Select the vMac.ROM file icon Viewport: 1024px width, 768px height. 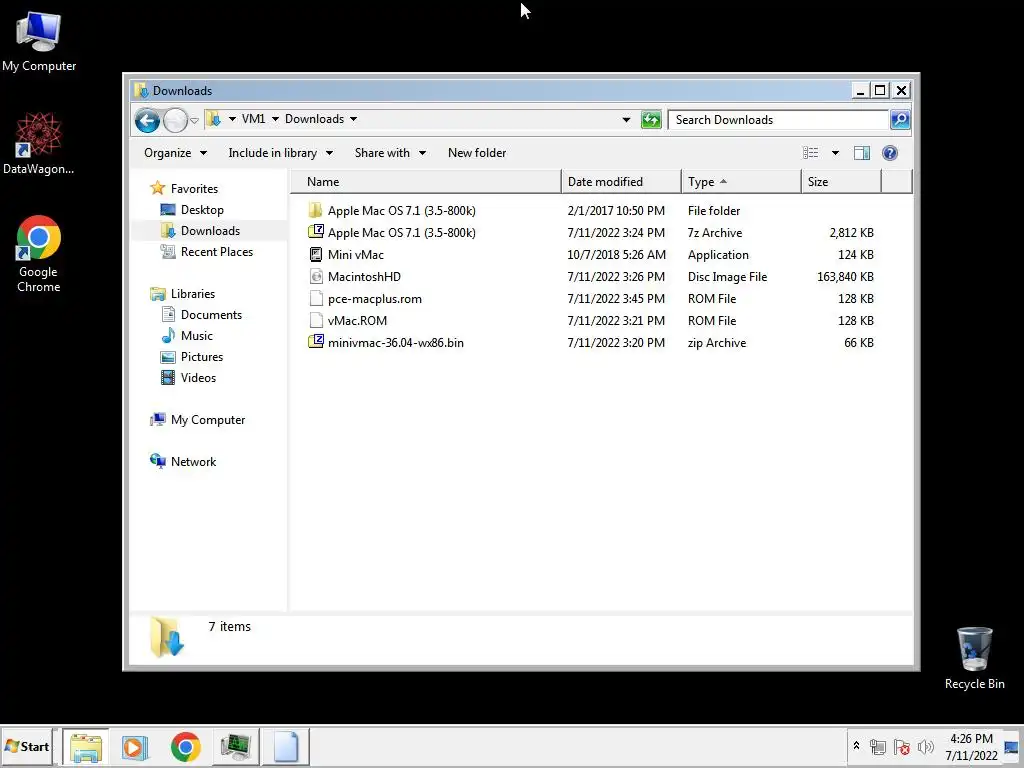(x=315, y=320)
